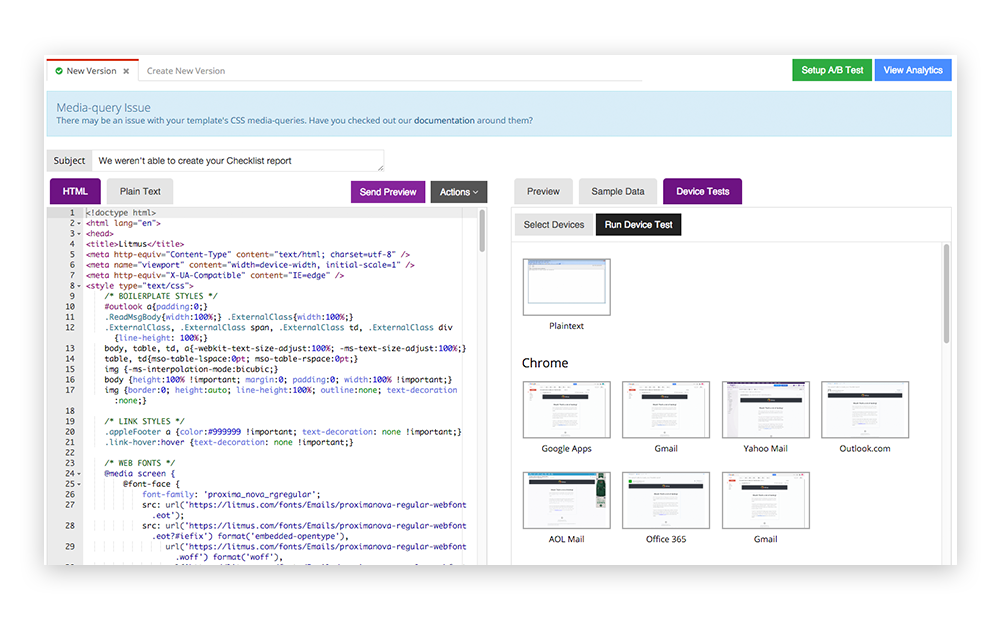Click the Setup A/B Test button

(x=832, y=70)
